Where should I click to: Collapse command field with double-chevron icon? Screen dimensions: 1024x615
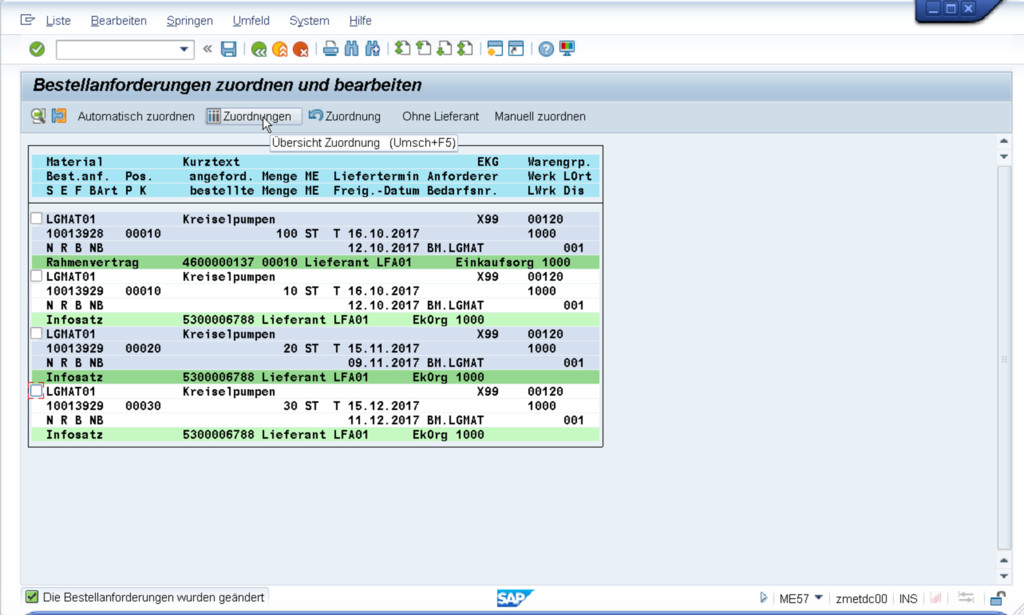[208, 49]
